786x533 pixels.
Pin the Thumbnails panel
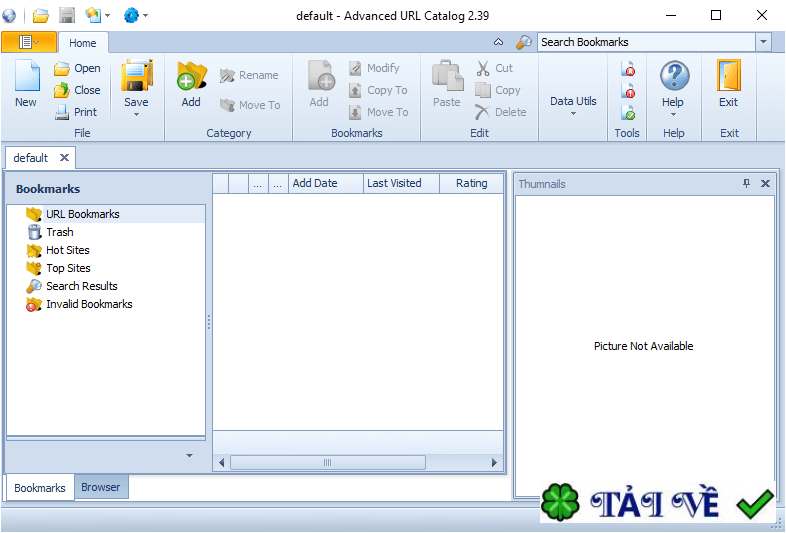pyautogui.click(x=746, y=184)
